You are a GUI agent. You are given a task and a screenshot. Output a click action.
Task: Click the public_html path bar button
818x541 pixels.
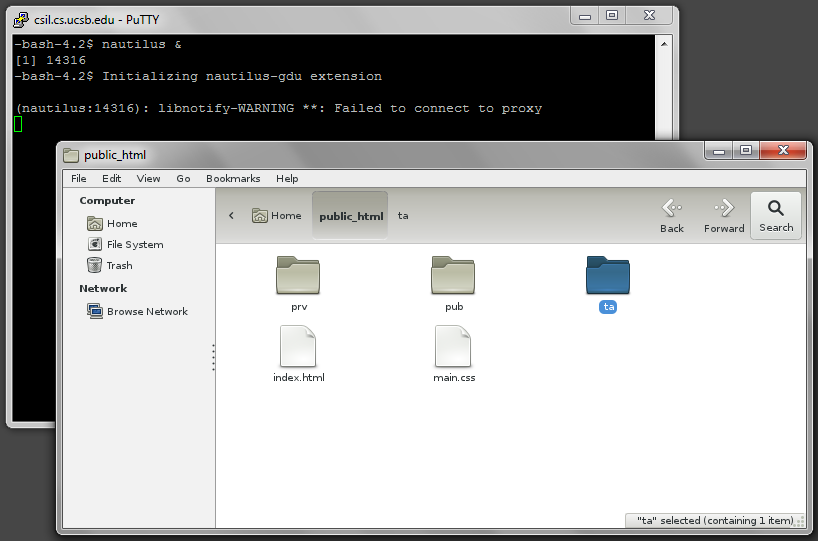click(x=351, y=215)
